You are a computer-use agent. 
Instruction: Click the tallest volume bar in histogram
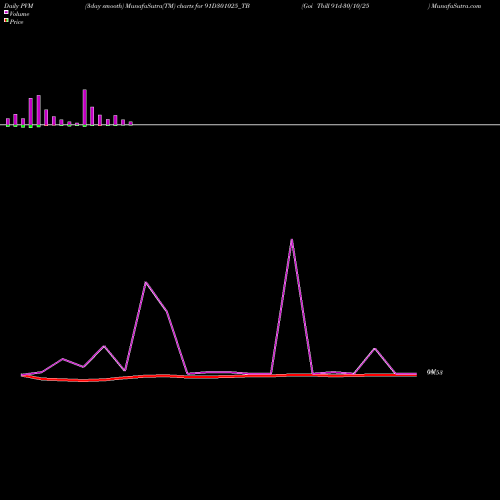click(x=85, y=108)
